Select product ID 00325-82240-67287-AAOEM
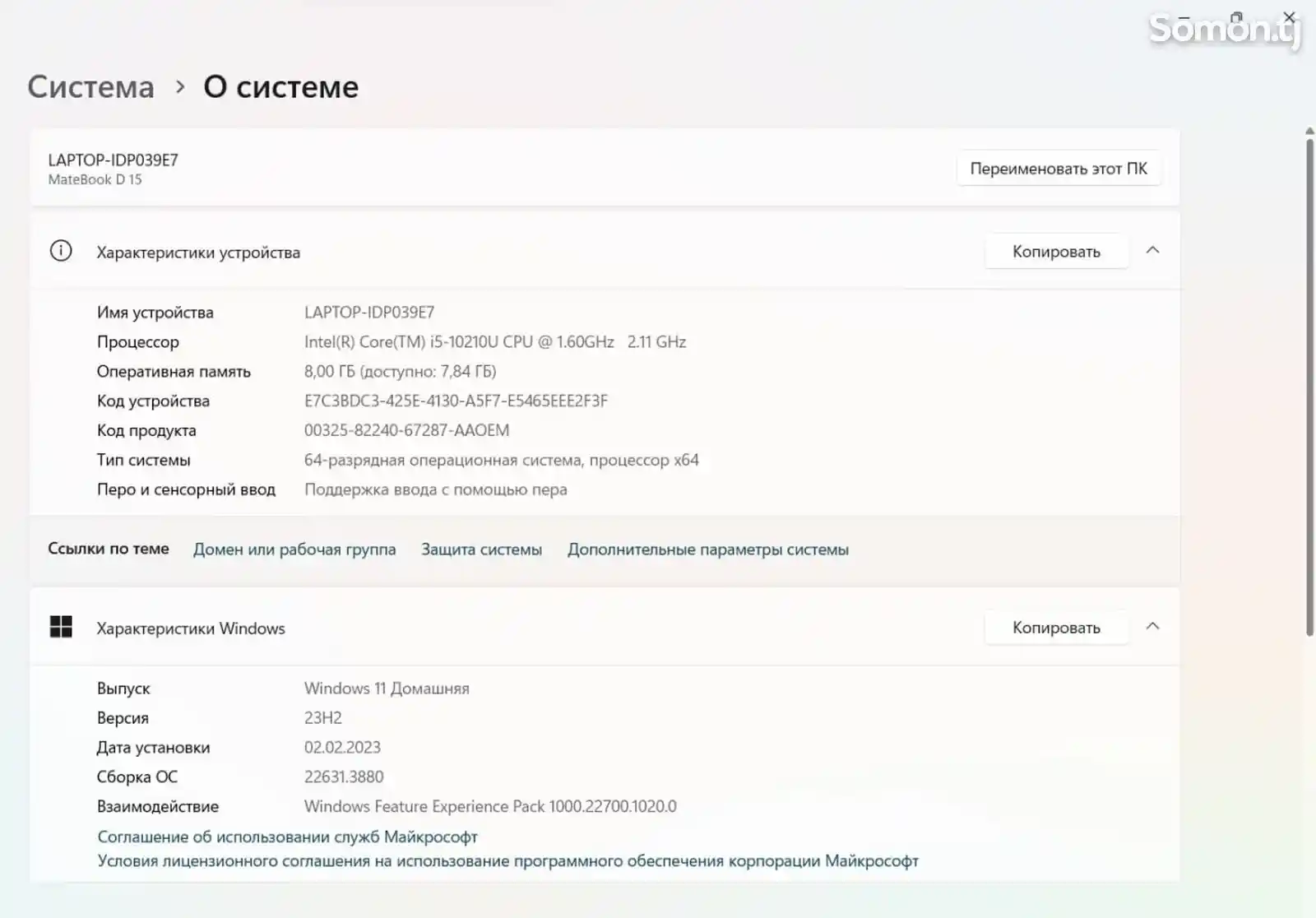 (x=406, y=430)
